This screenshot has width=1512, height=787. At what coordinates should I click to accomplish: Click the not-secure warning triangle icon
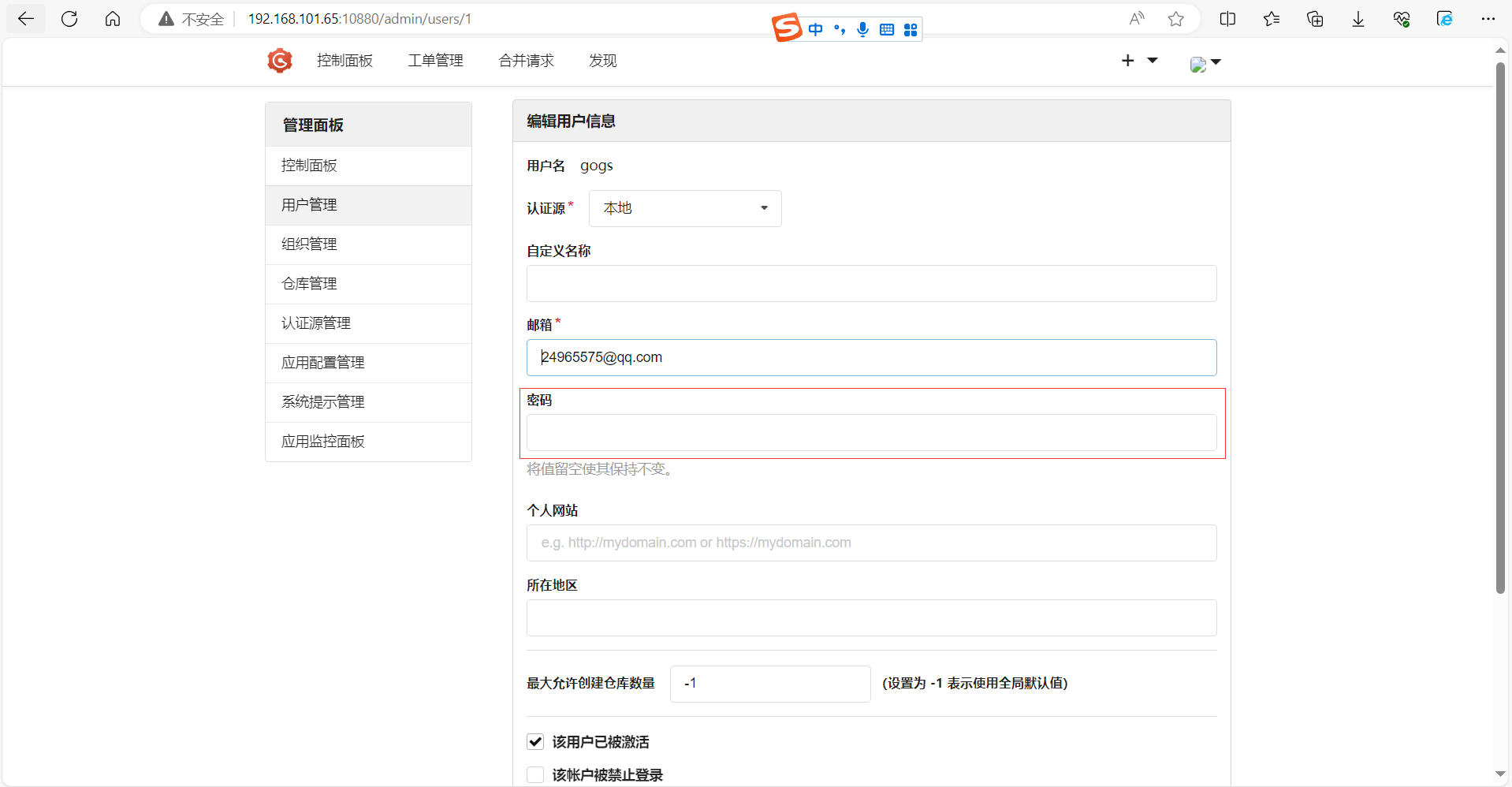pyautogui.click(x=166, y=19)
